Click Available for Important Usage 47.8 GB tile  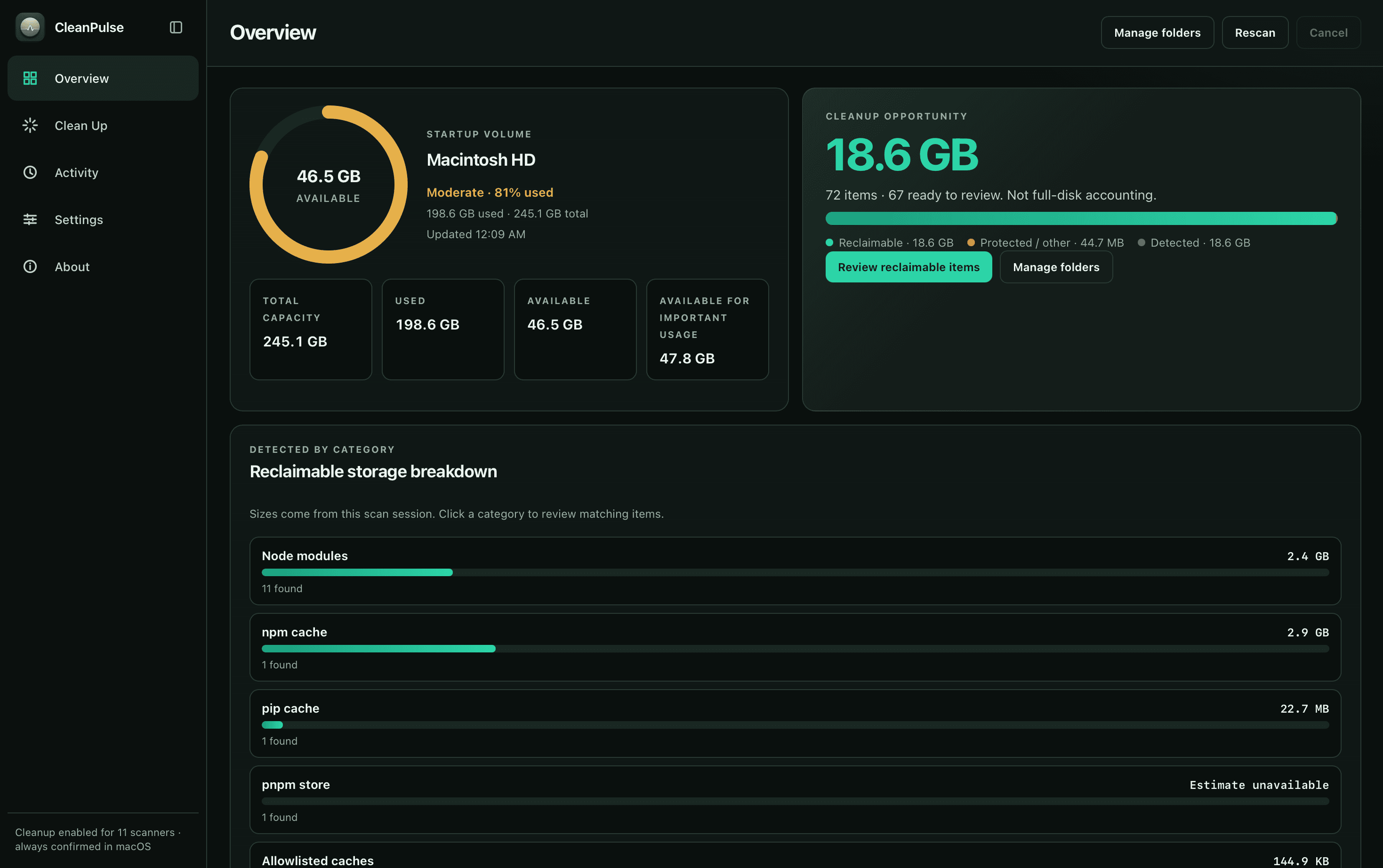coord(708,330)
